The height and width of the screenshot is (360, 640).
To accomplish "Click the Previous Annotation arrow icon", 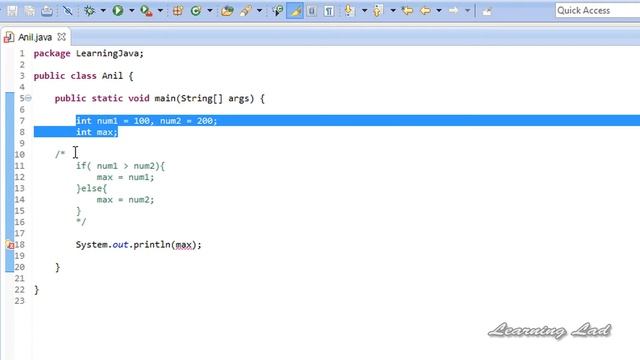I will click(x=378, y=11).
